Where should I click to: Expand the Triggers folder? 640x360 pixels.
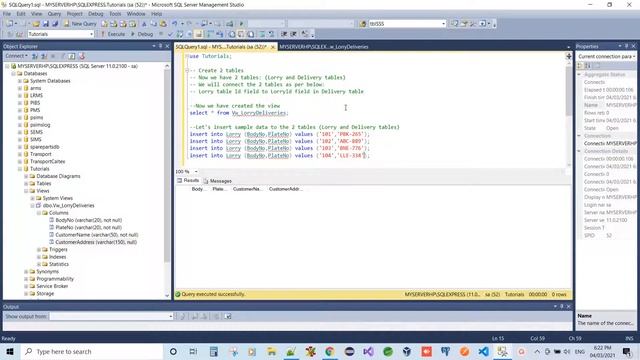39,250
